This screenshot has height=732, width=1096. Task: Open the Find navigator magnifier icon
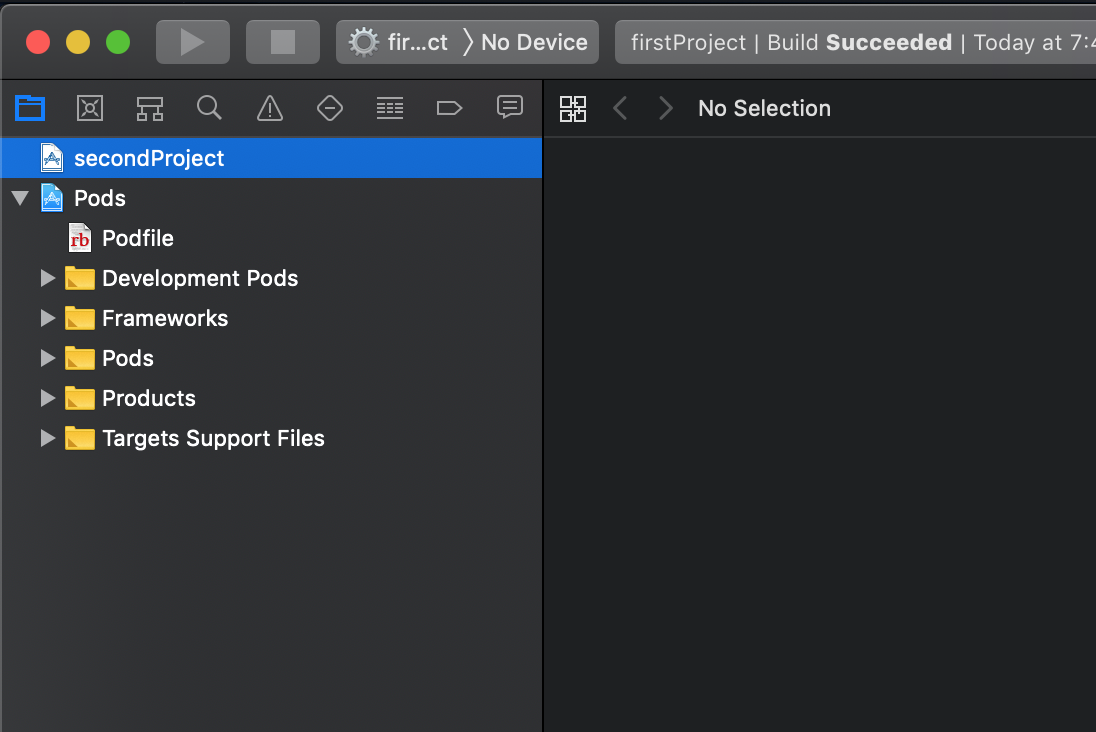(209, 108)
